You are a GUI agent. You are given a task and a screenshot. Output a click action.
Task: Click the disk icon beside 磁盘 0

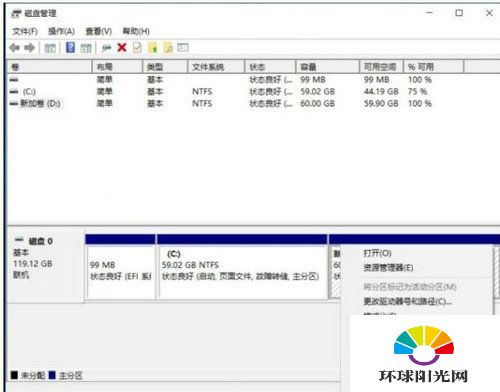click(19, 240)
